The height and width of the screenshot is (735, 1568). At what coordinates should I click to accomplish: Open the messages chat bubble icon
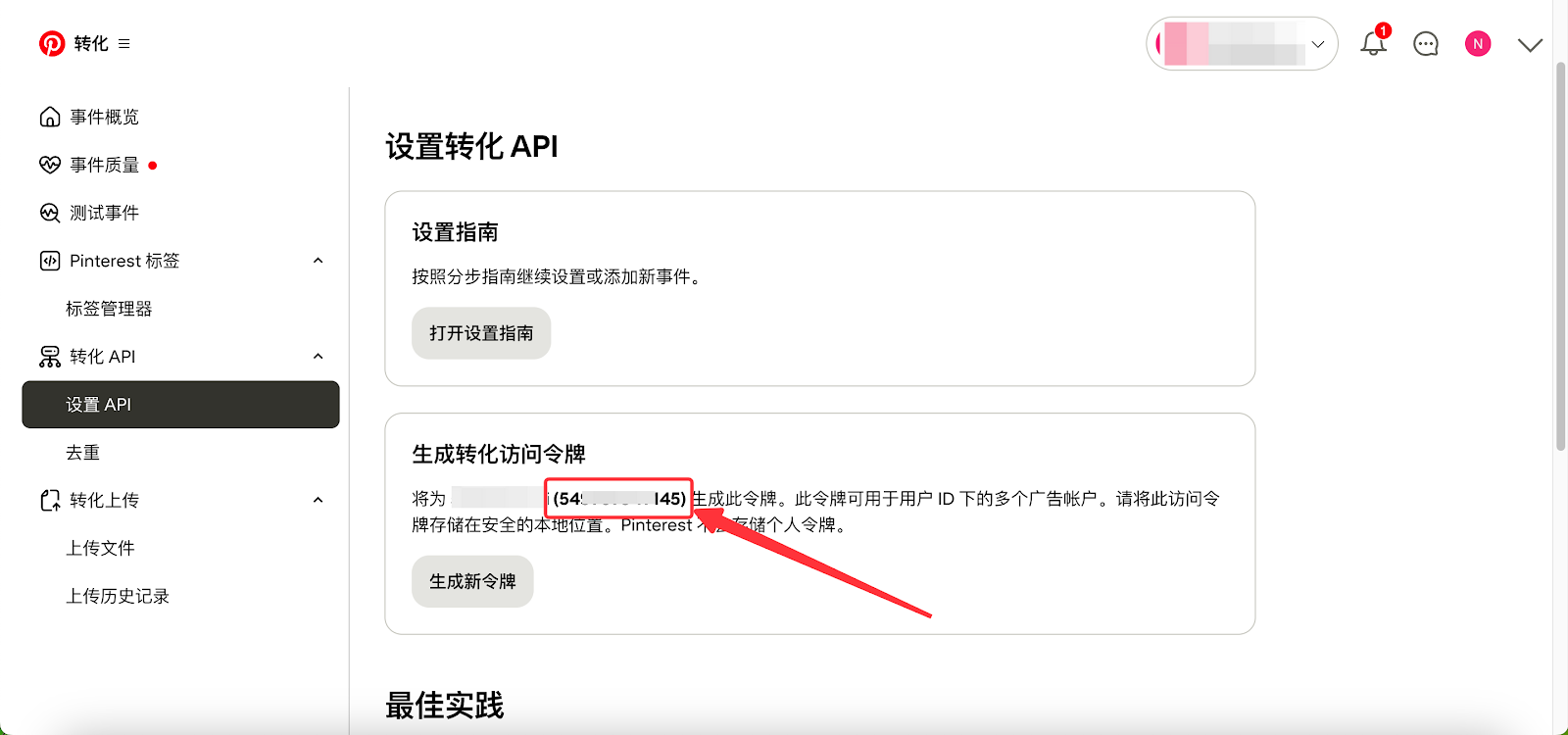tap(1426, 43)
